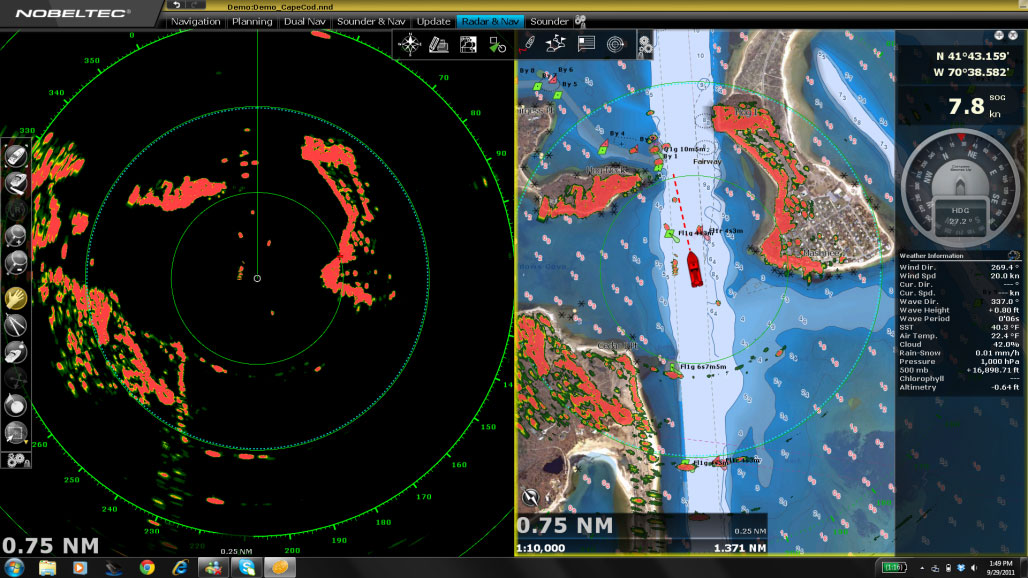The image size is (1028, 578).
Task: Select the second boat tool in radar toolbar
Action: coord(16,183)
